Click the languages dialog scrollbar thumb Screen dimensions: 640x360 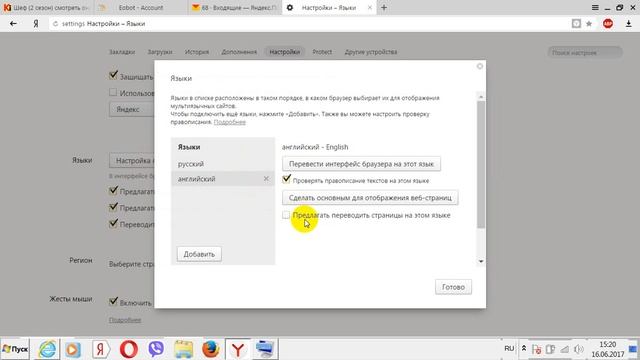(481, 164)
